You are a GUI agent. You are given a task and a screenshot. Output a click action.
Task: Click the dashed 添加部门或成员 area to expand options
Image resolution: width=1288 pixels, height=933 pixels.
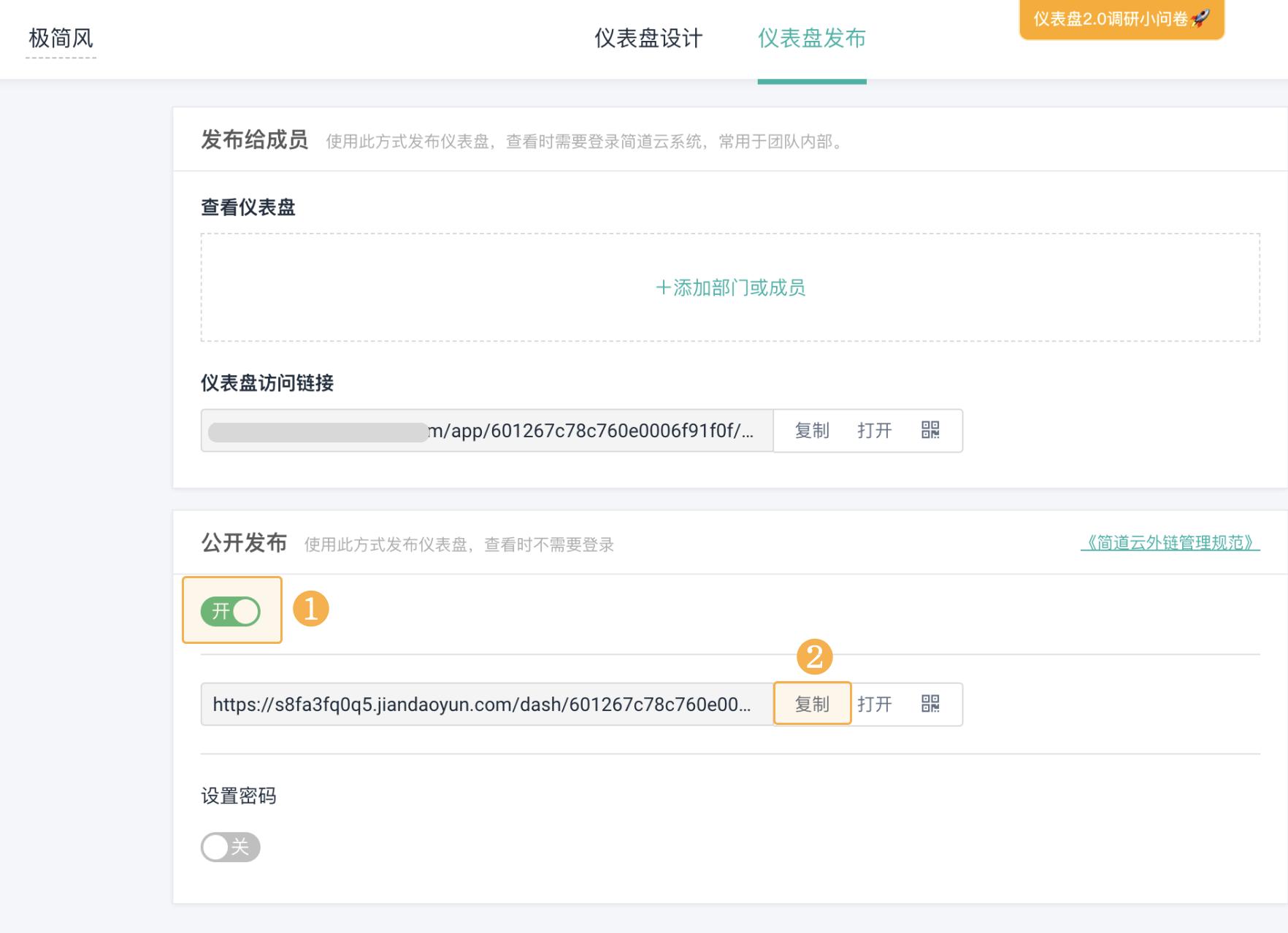pos(730,288)
